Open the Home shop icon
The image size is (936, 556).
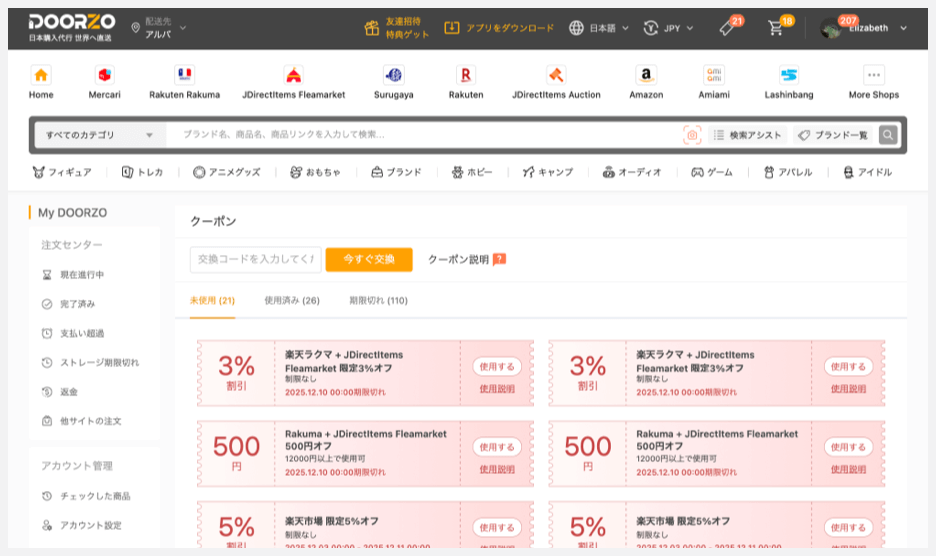(41, 75)
